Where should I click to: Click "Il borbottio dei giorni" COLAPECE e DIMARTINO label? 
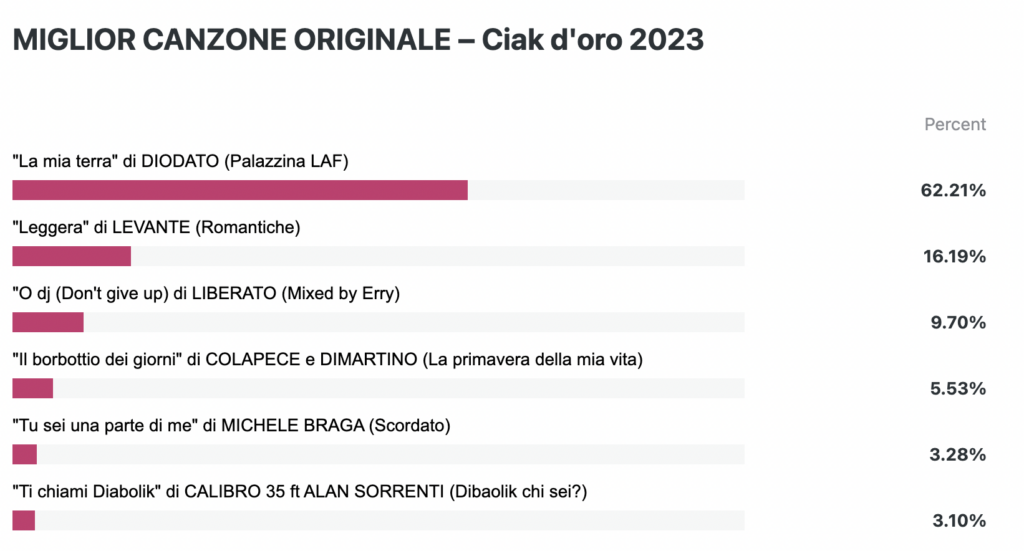328,359
